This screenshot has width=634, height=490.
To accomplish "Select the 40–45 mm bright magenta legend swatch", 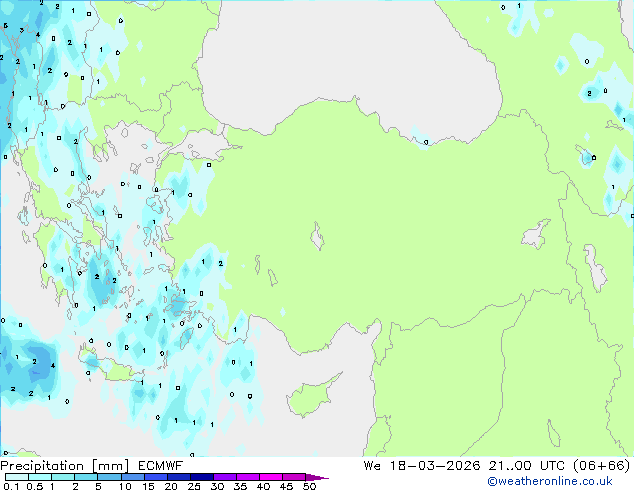I will (271, 477).
